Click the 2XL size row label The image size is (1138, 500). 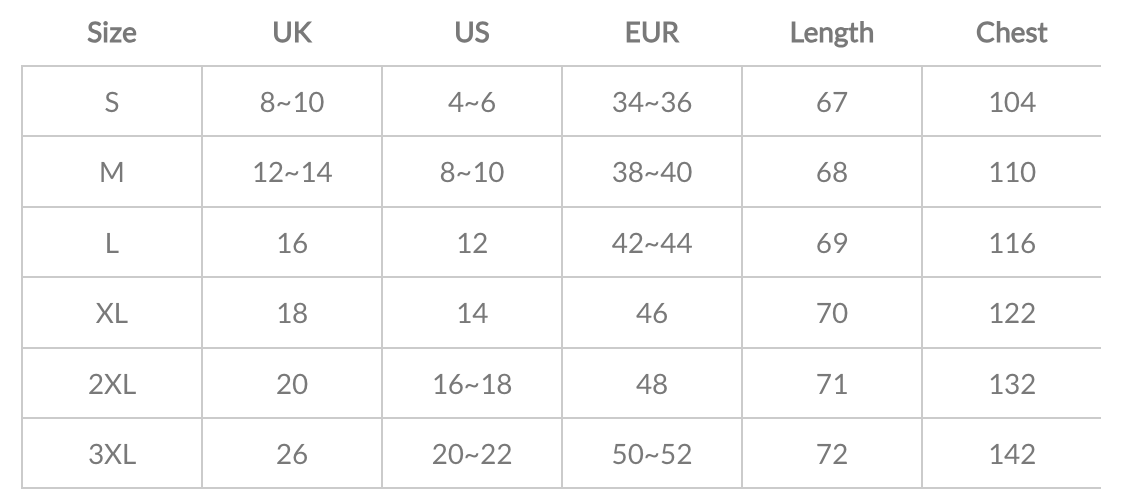(112, 384)
